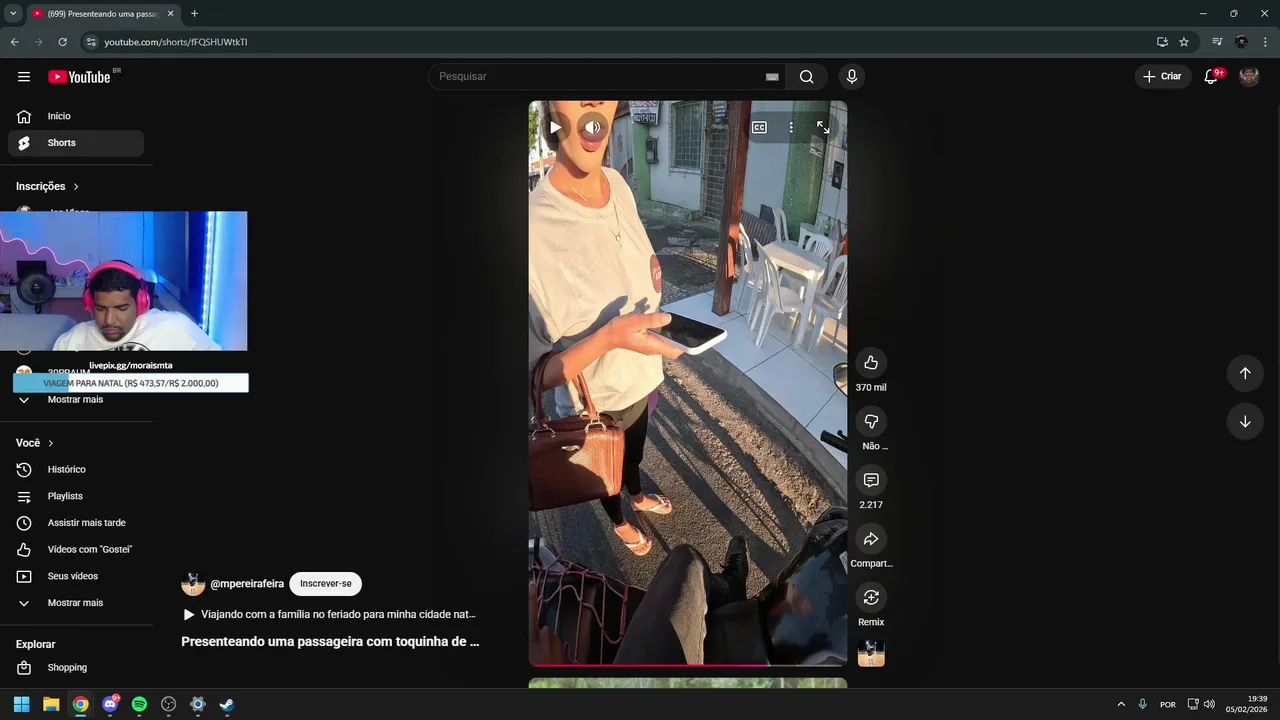This screenshot has height=720, width=1280.
Task: Go back with the browser back arrow
Action: click(x=14, y=42)
